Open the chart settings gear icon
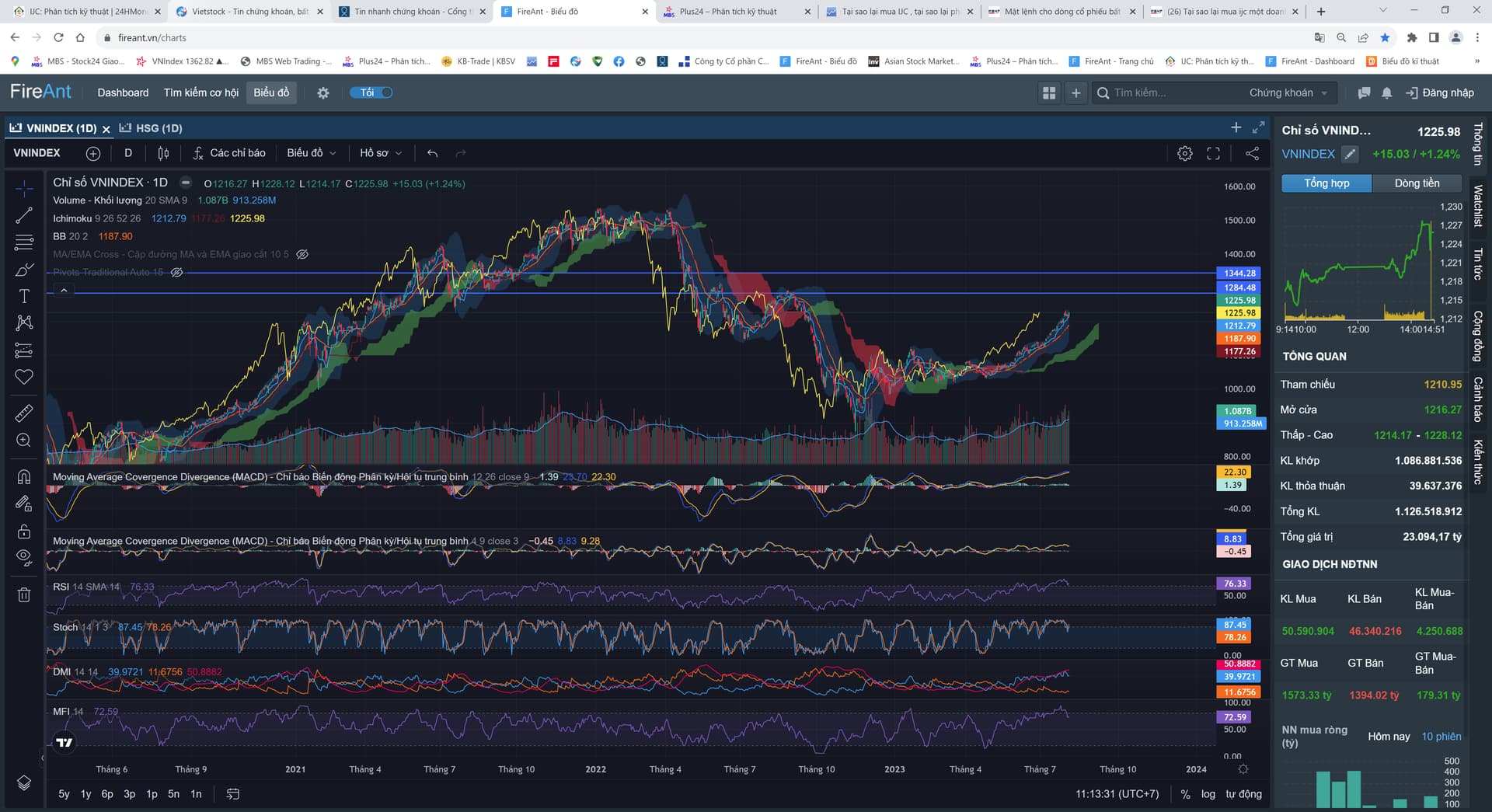Viewport: 1492px width, 812px height. pyautogui.click(x=1184, y=153)
